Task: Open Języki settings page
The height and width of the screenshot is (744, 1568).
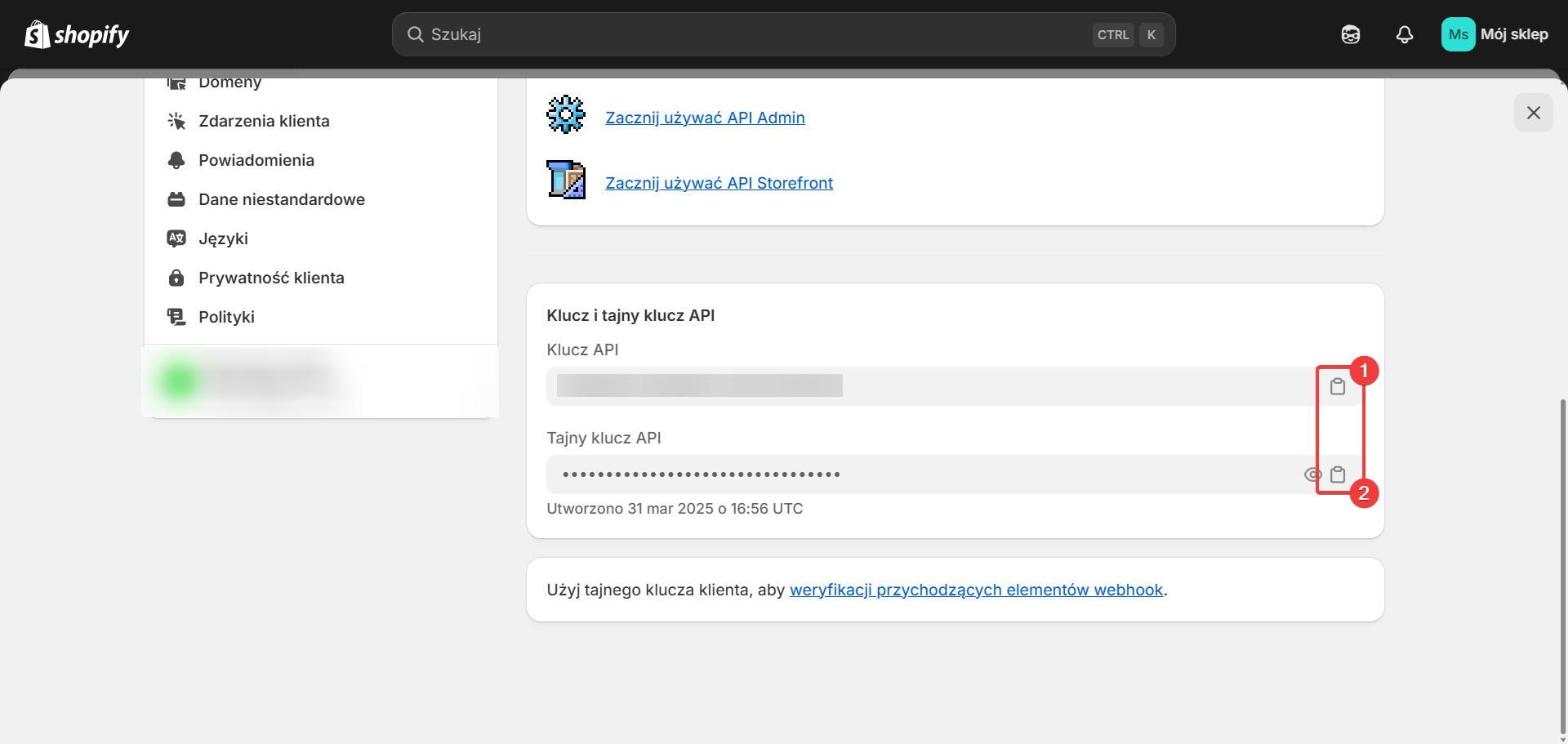Action: (223, 238)
